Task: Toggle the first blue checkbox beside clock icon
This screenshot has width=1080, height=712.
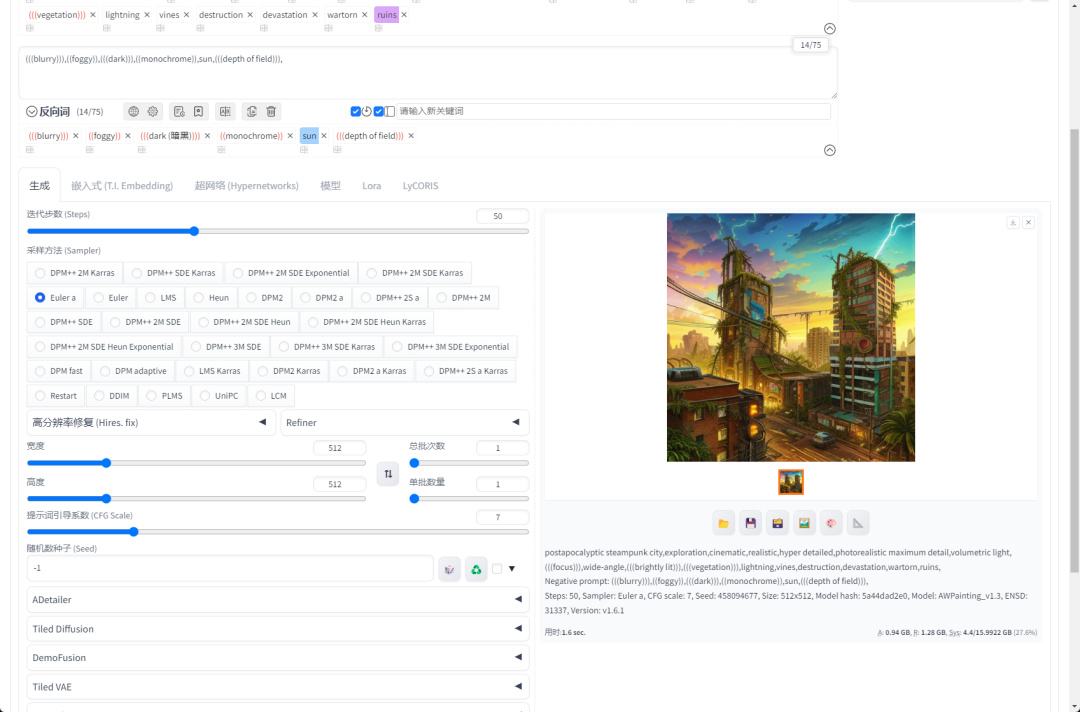Action: pos(355,112)
